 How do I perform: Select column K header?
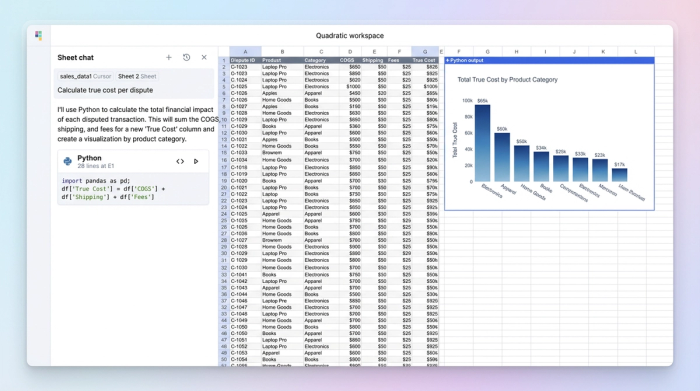click(603, 52)
